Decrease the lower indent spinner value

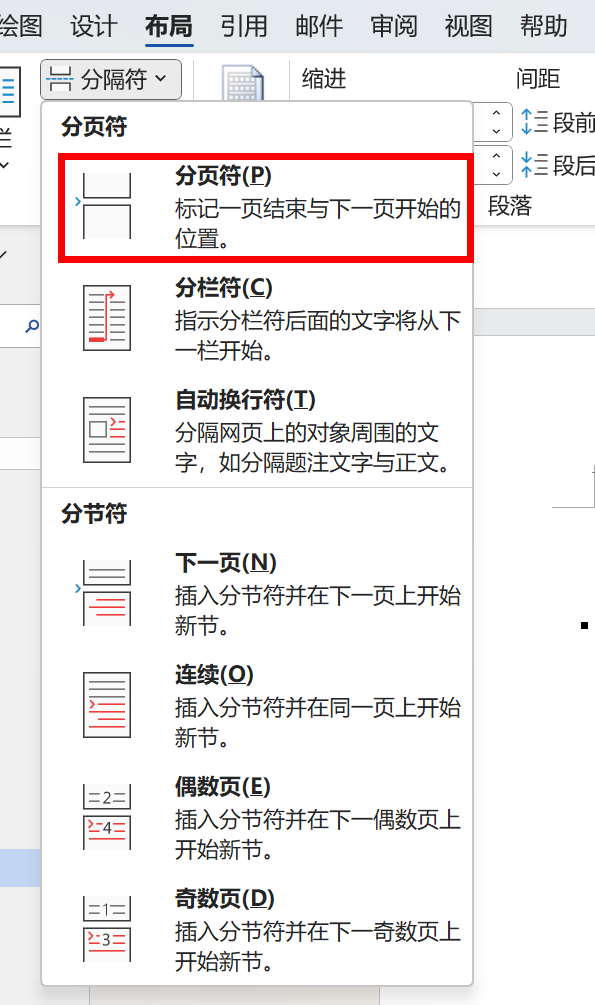pos(496,174)
